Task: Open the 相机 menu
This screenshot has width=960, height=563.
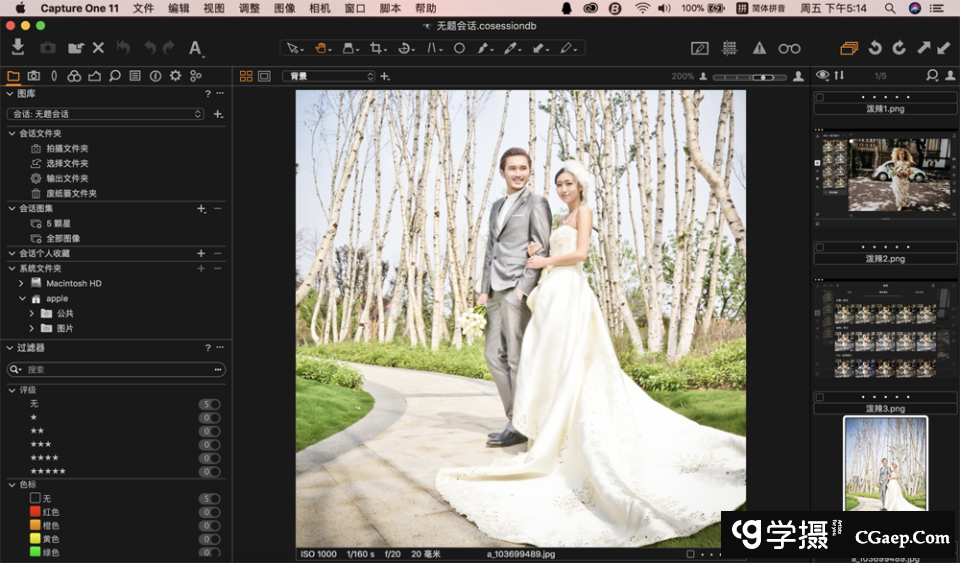Action: pos(320,8)
